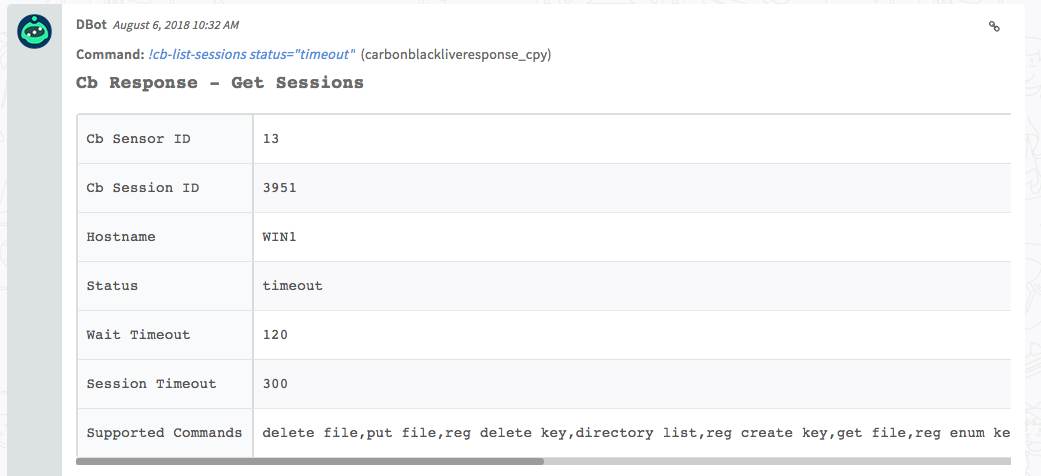Screen dimensions: 1041x476
Task: Click the sensor ID value 13
Action: point(271,139)
